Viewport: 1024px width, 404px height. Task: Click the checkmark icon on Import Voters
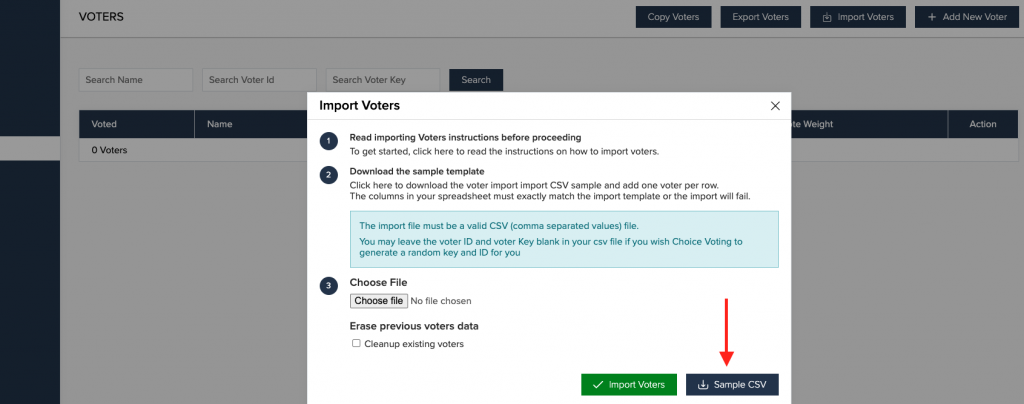click(598, 385)
